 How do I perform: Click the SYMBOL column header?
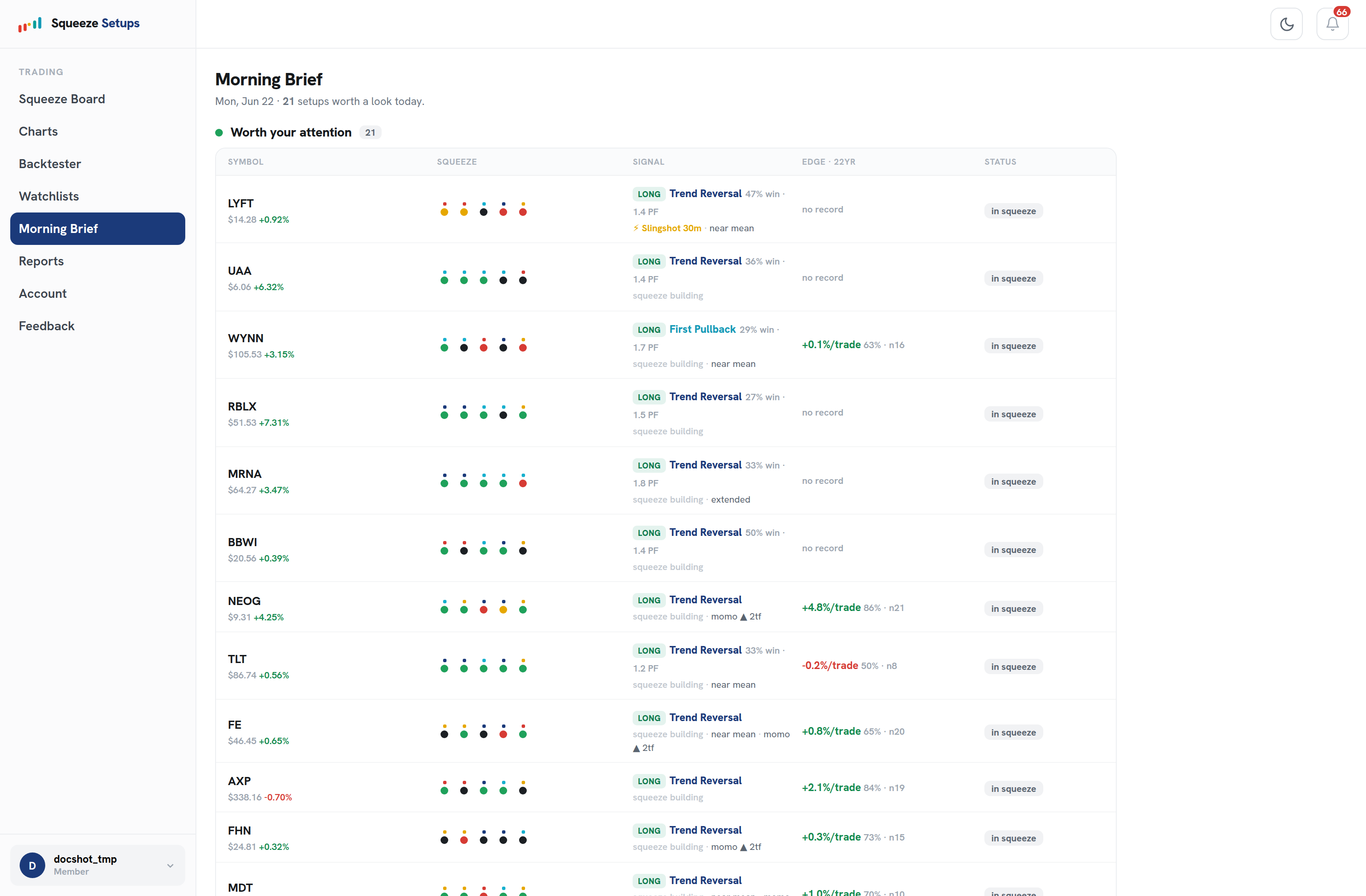[245, 162]
